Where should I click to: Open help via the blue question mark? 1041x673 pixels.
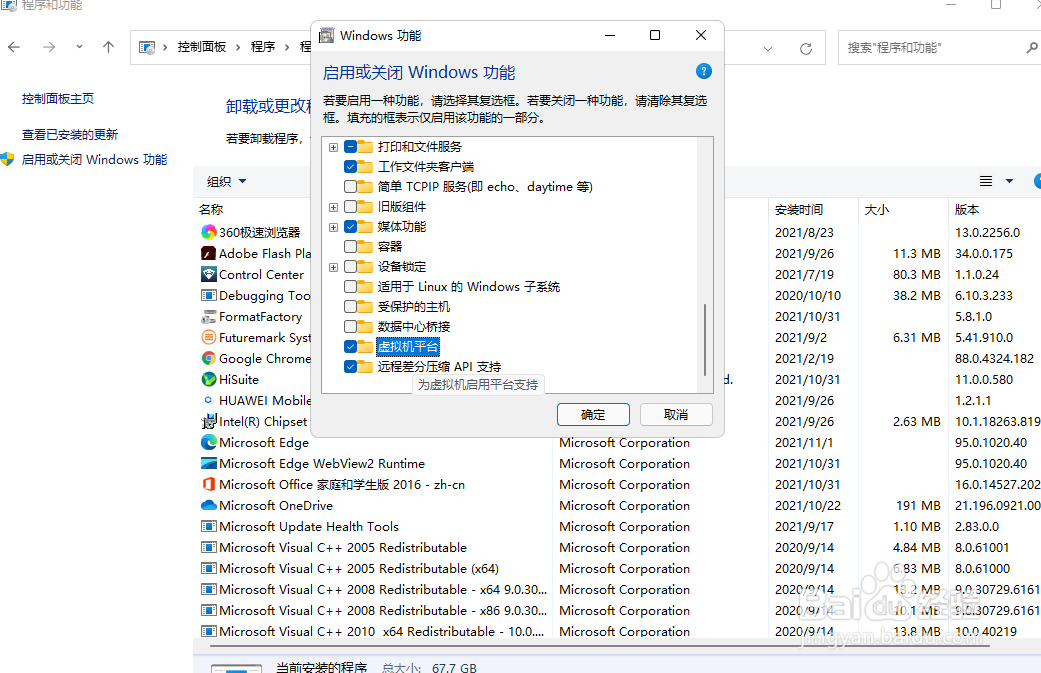[704, 71]
